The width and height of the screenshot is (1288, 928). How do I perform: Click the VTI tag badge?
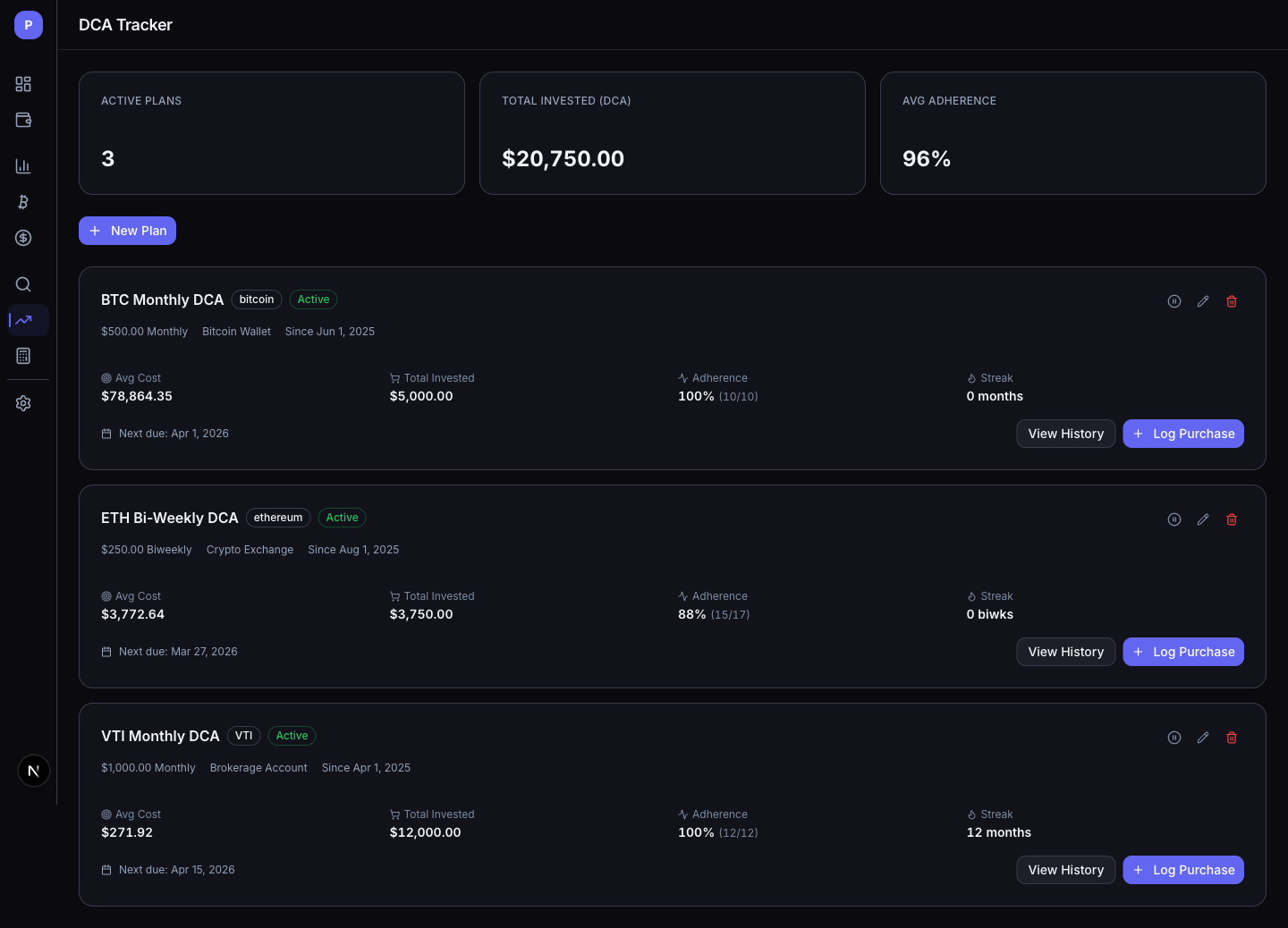pyautogui.click(x=244, y=736)
